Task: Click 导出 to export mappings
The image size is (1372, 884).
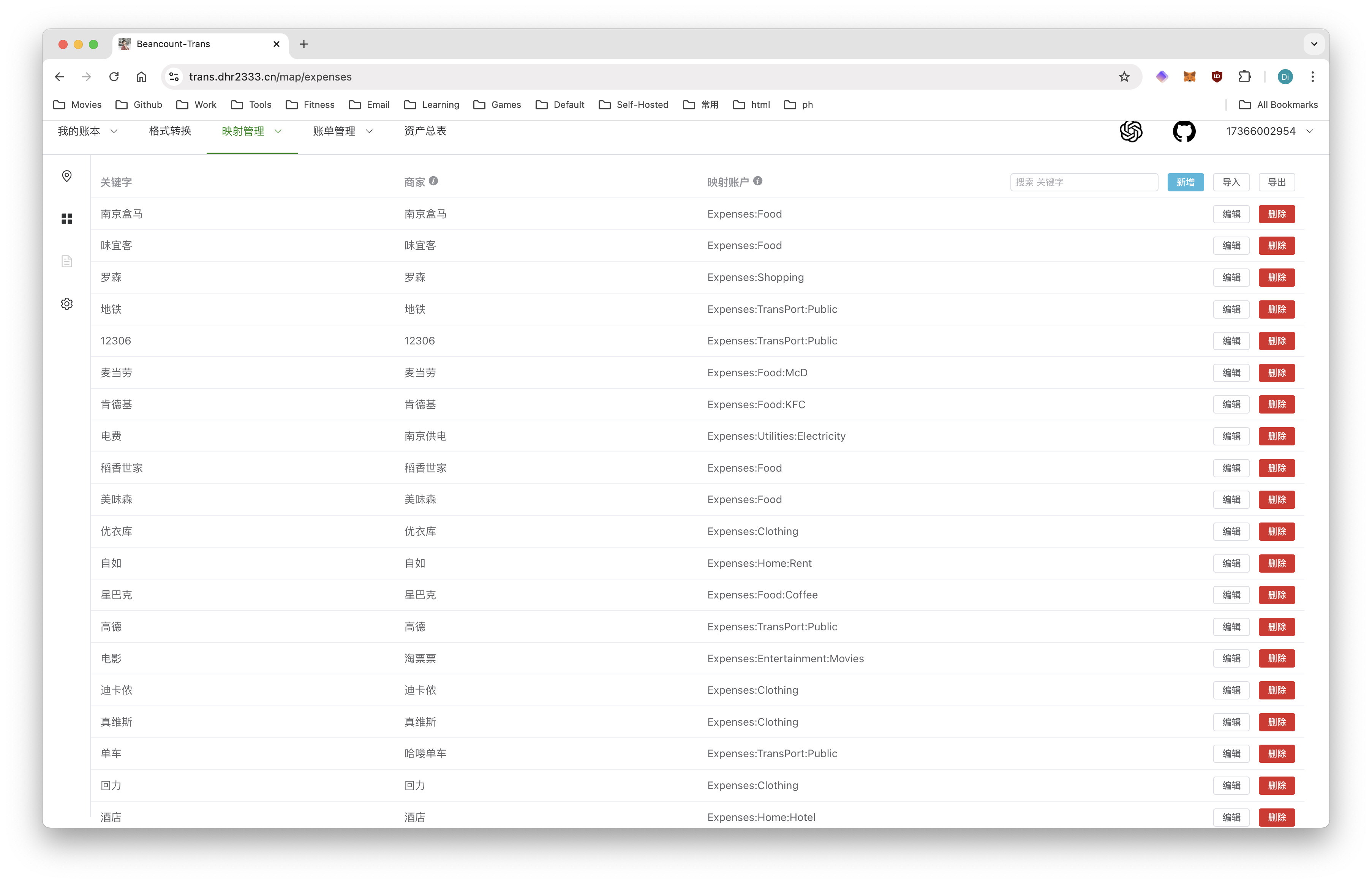Action: point(1278,182)
